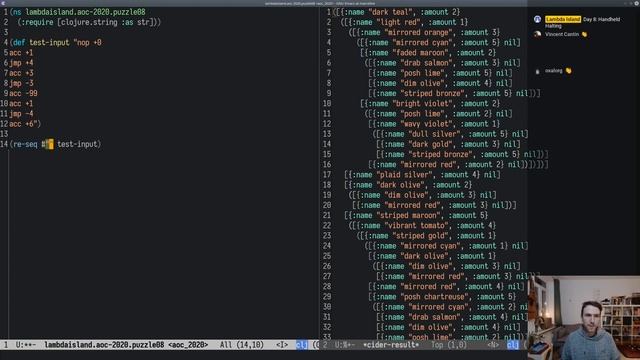Image resolution: width=640 pixels, height=360 pixels.
Task: Click the window number 2 in right mode line
Action: coord(325,345)
